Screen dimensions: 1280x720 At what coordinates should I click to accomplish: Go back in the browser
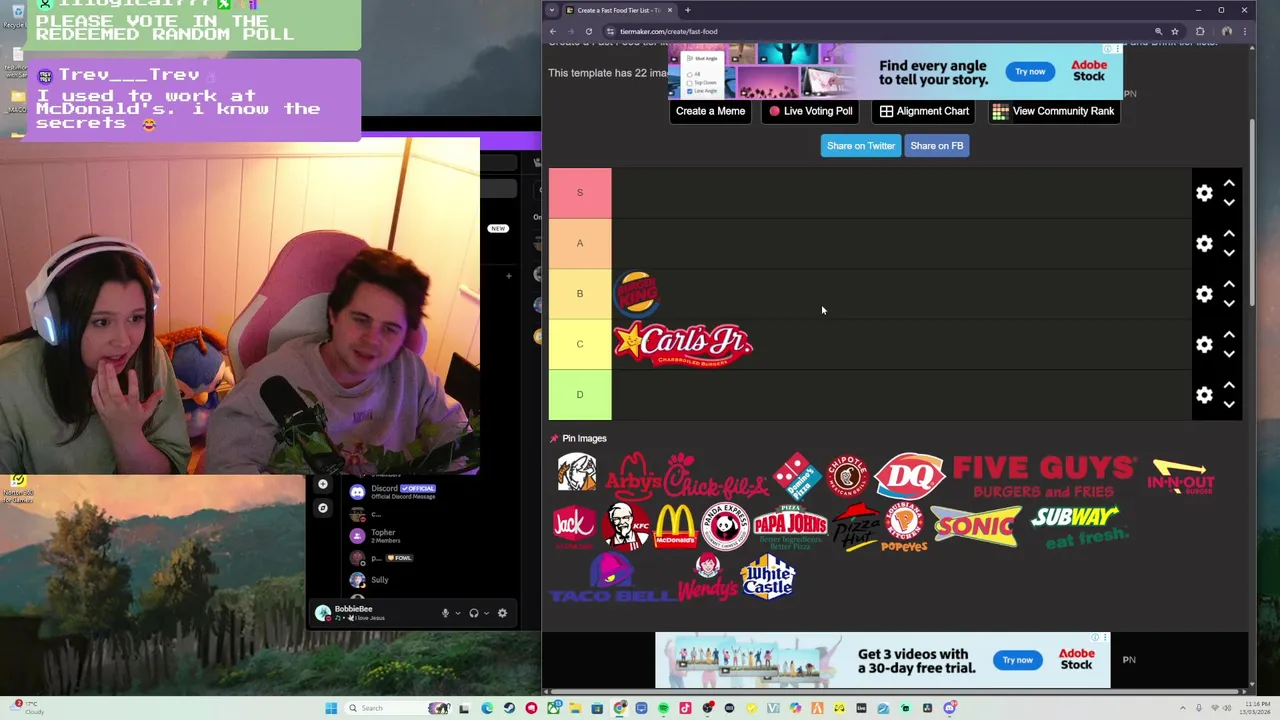pos(553,31)
